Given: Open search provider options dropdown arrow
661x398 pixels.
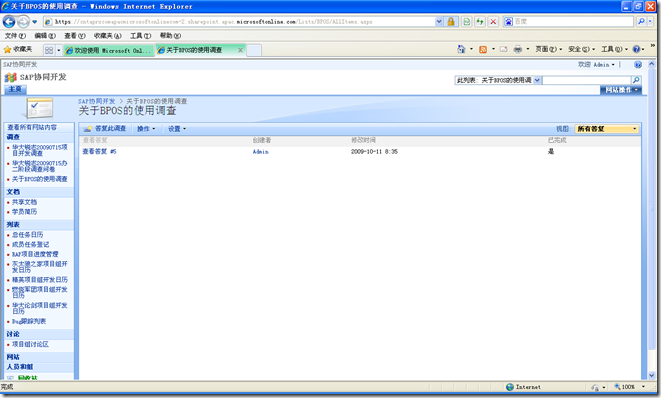Looking at the screenshot, I should point(650,21).
